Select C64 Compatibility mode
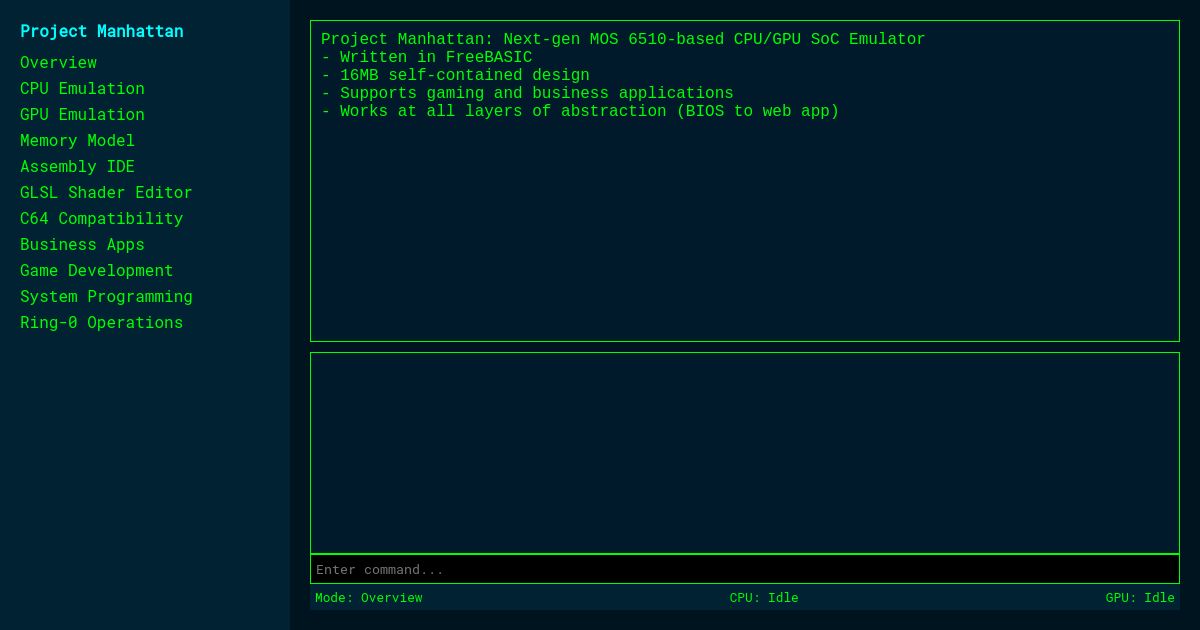Screen dimensions: 1200x630 point(101,218)
